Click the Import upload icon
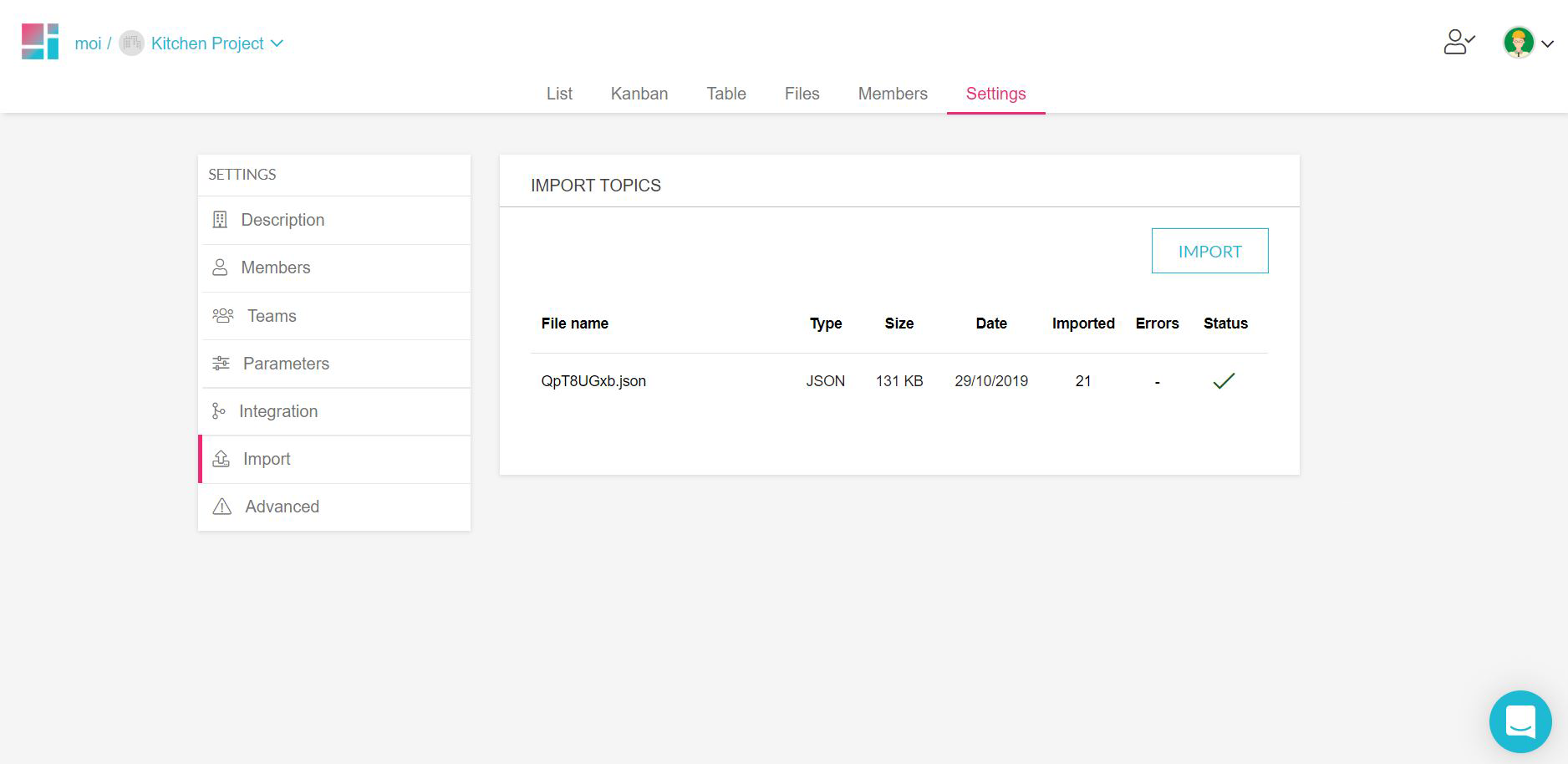The width and height of the screenshot is (1568, 764). (x=220, y=458)
